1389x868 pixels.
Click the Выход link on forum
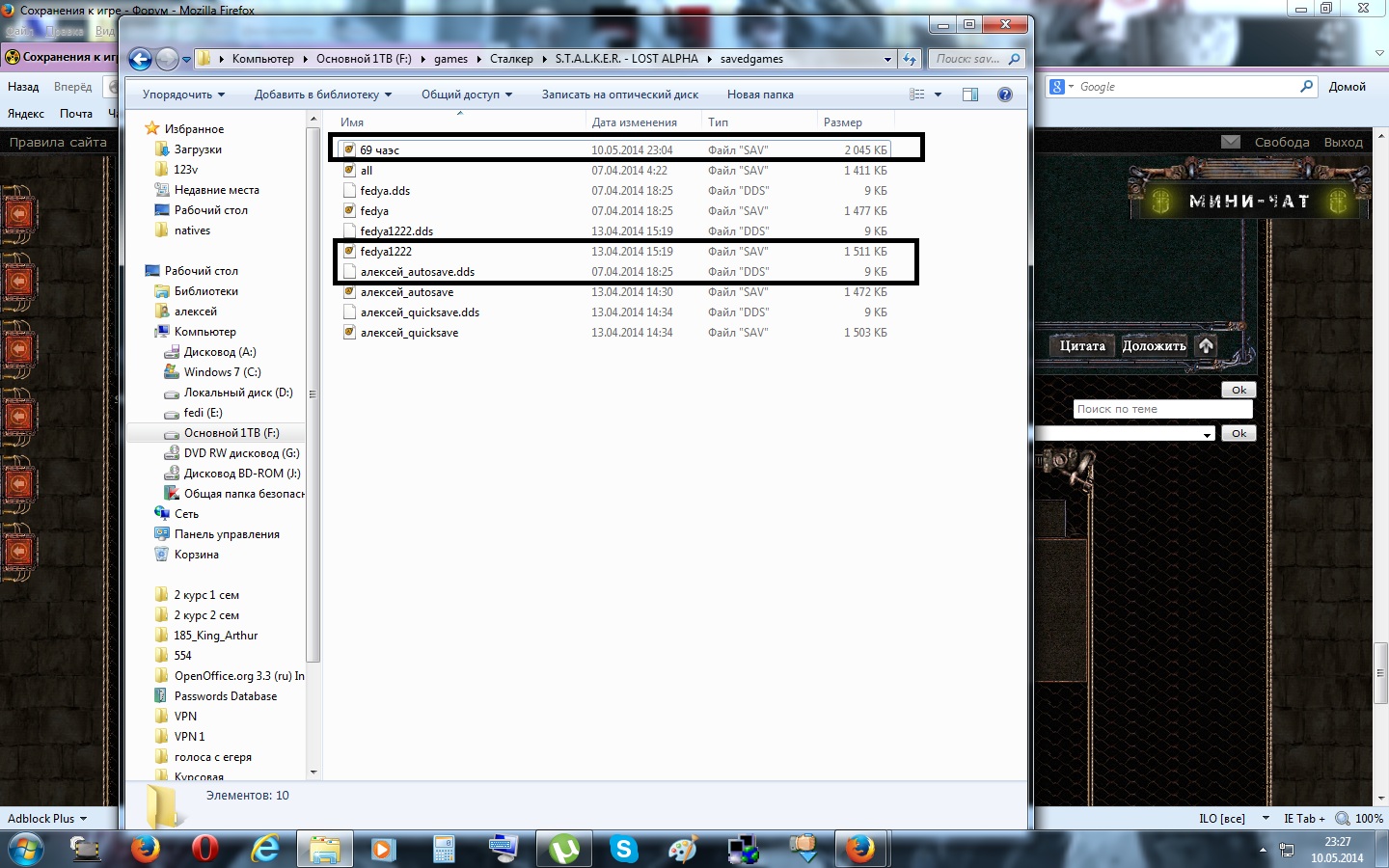[1344, 142]
